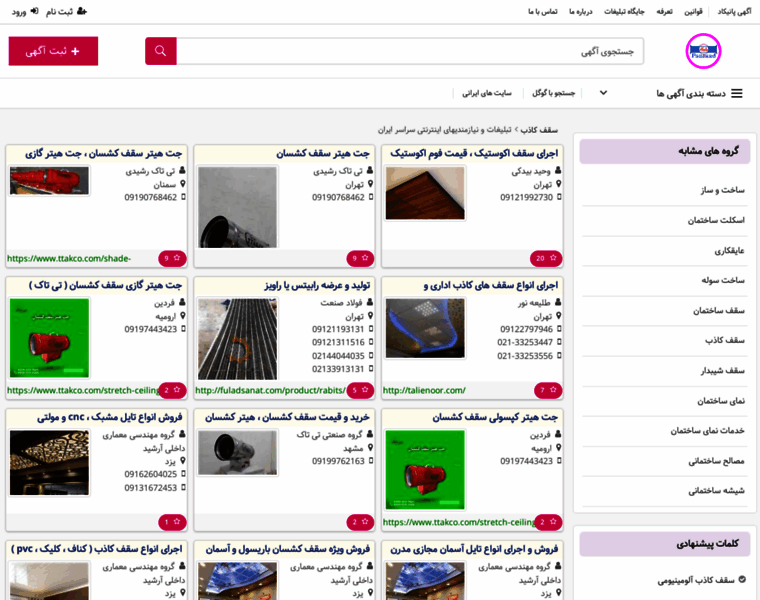This screenshot has height=600, width=760.
Task: Click the rabitz mesh sheets thumbnail
Action: pyautogui.click(x=238, y=339)
